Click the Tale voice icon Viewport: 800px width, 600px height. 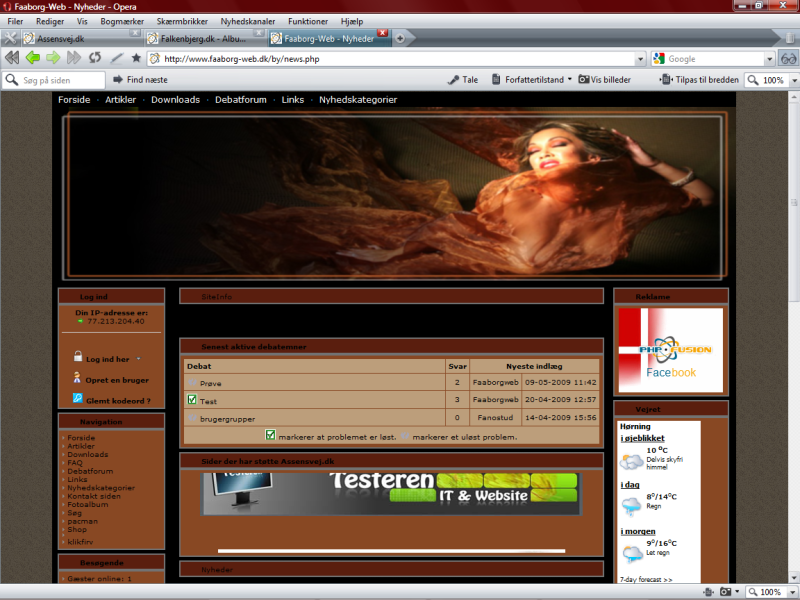click(462, 80)
